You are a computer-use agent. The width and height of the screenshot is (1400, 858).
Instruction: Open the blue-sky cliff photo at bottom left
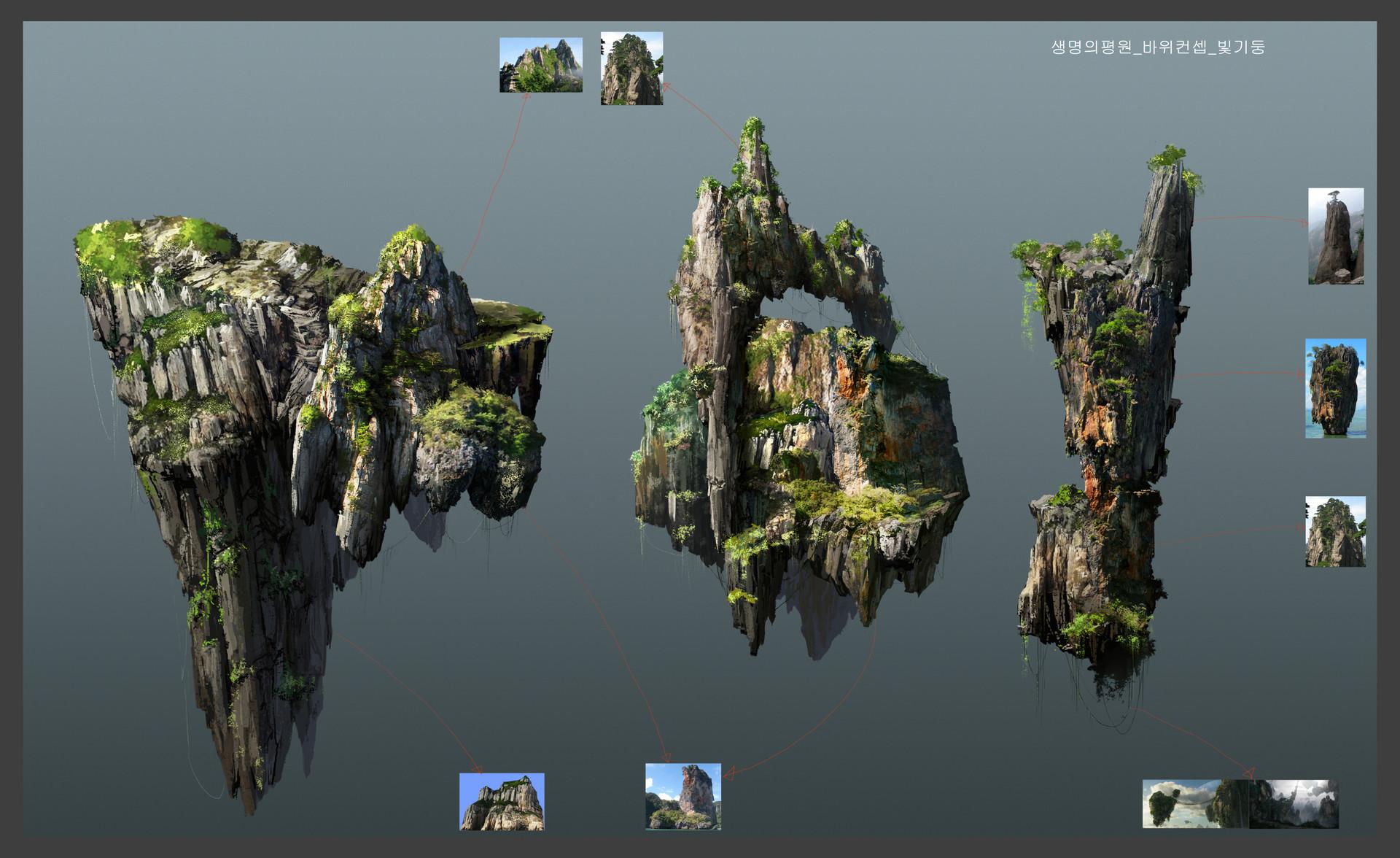[x=502, y=801]
